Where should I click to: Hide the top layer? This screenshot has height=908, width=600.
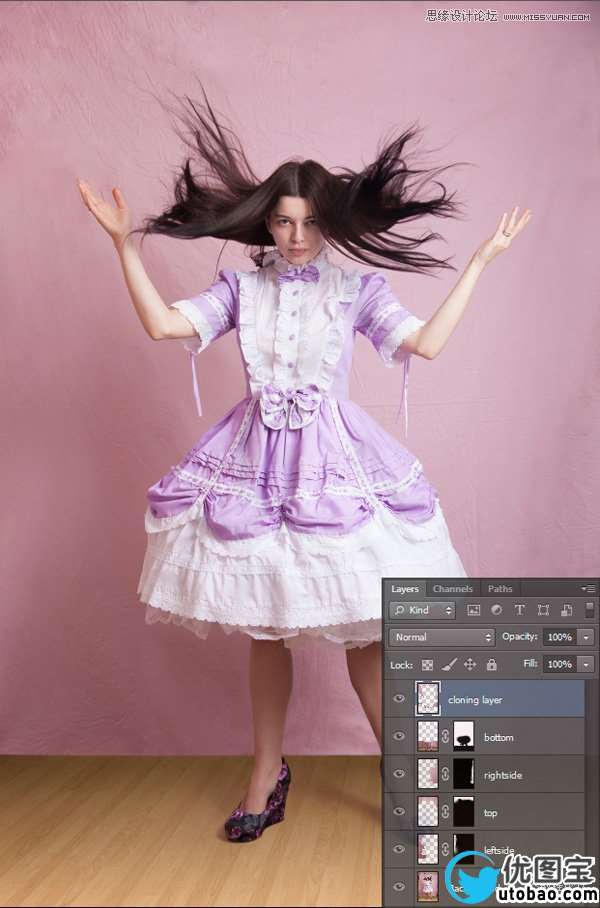[399, 812]
